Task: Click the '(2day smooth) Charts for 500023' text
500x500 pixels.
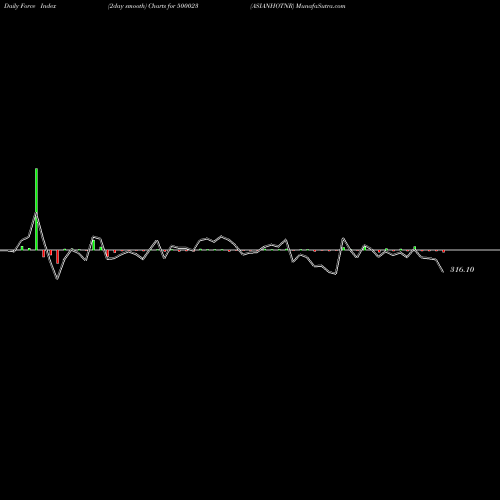Action: (153, 6)
